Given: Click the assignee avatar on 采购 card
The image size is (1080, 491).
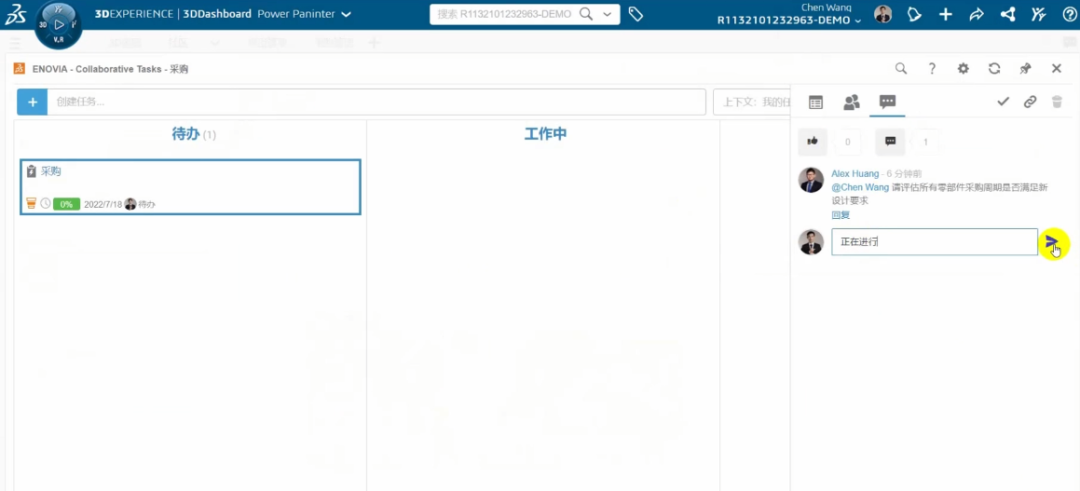Looking at the screenshot, I should (130, 204).
